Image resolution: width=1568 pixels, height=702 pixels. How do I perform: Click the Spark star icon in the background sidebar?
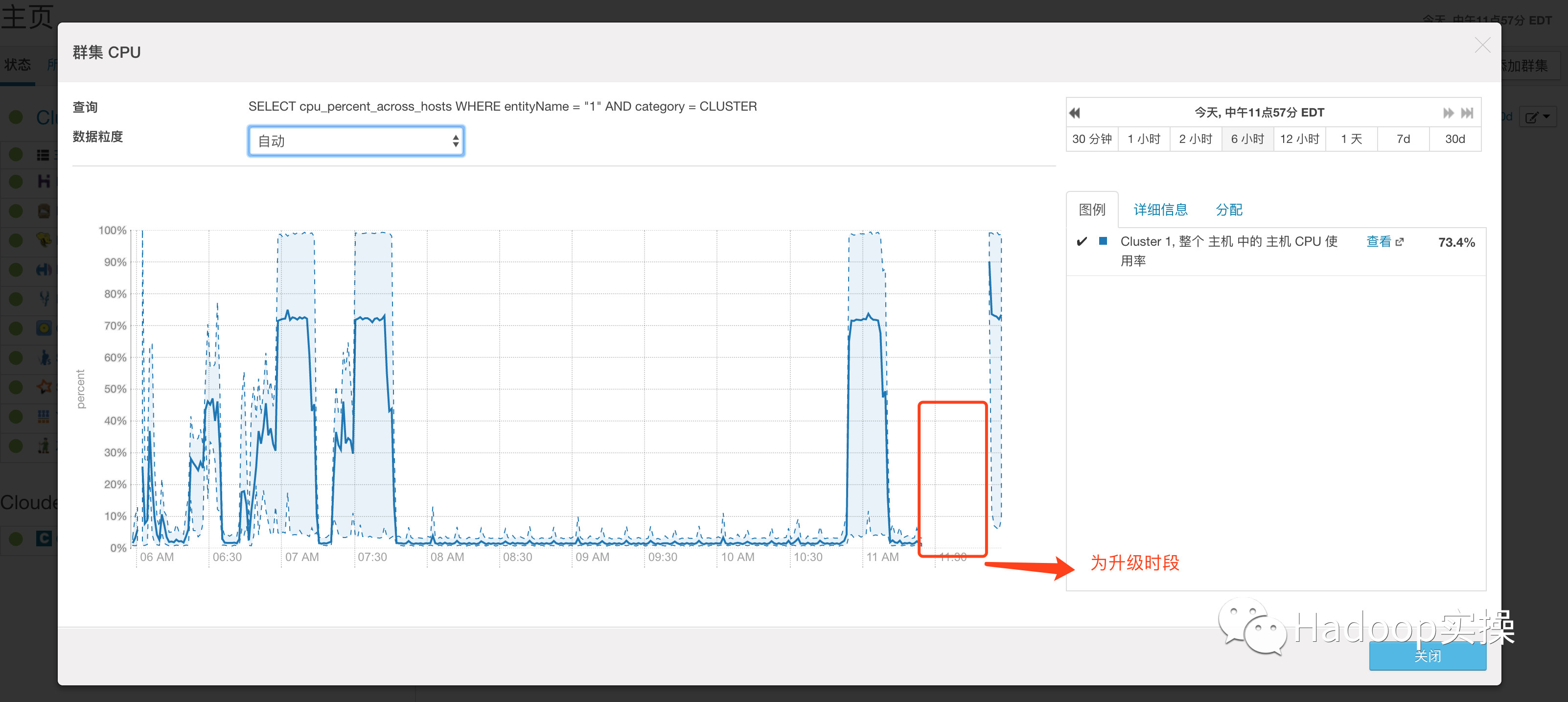(x=44, y=387)
